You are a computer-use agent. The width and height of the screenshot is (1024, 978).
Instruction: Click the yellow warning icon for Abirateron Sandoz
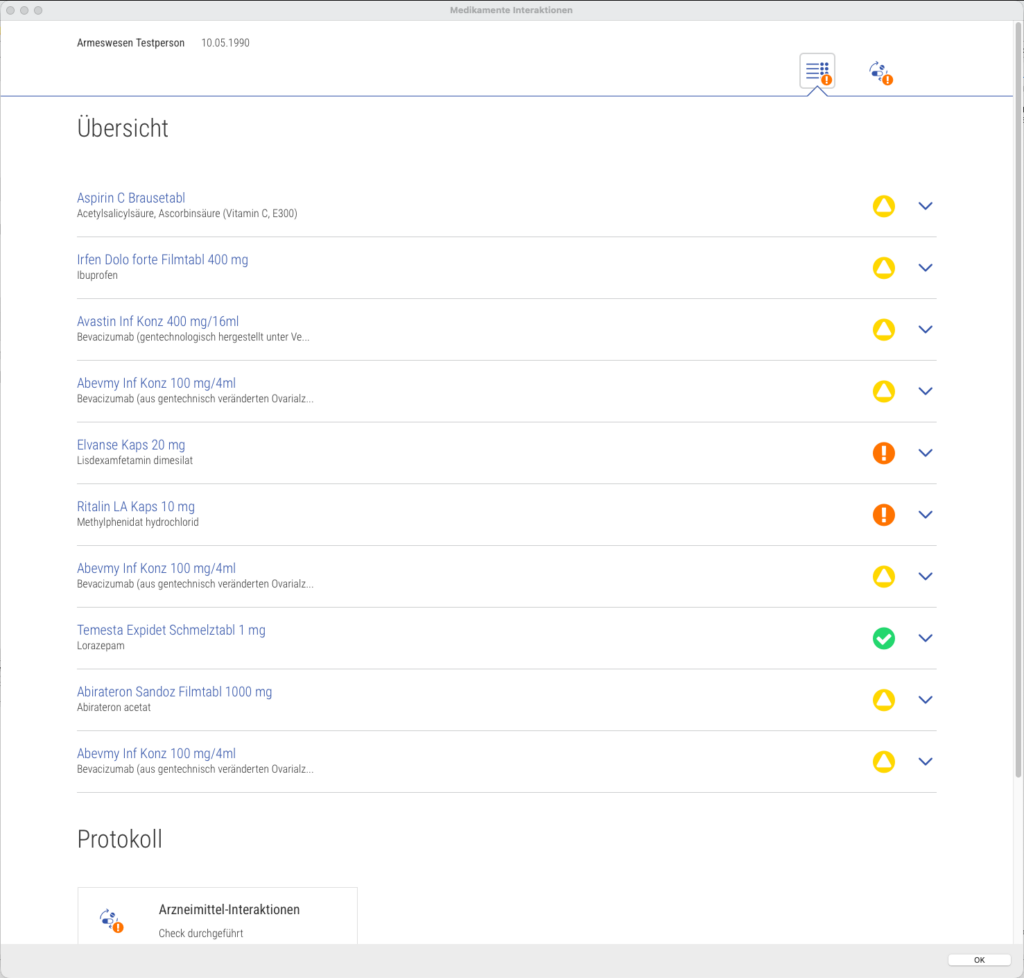pyautogui.click(x=884, y=700)
